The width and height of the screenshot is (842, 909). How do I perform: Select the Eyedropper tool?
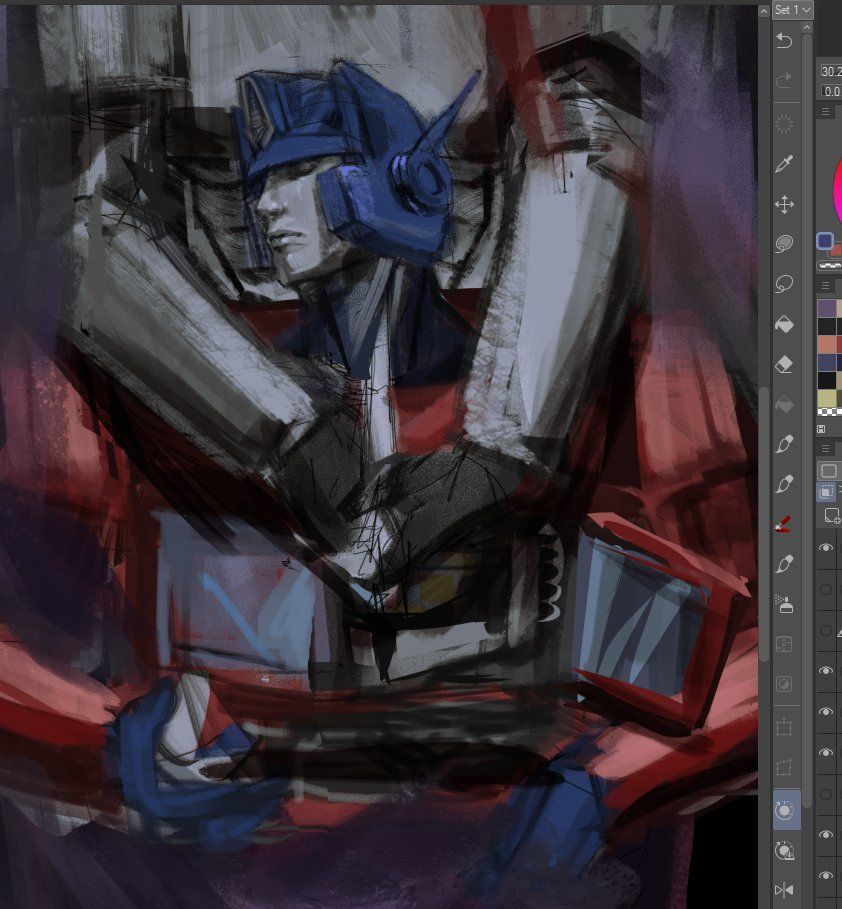point(784,164)
